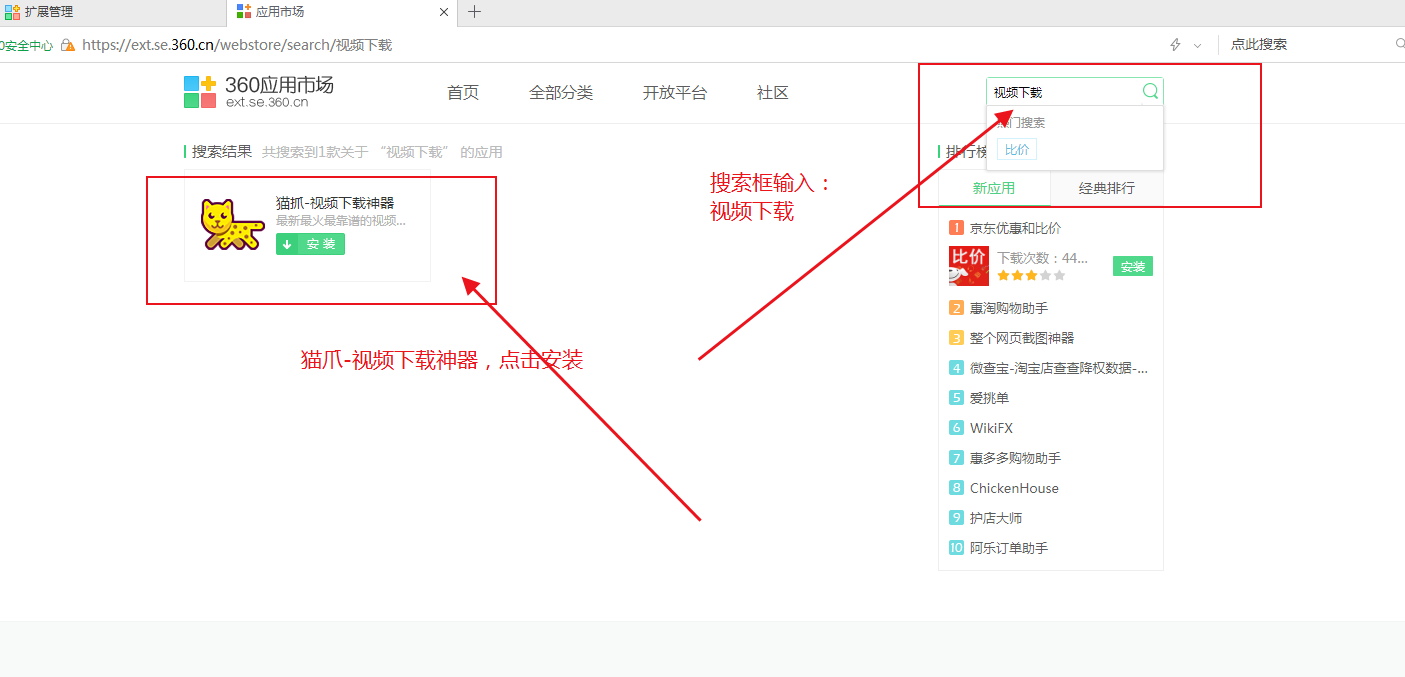Open 整个网页截图神器 in the ranking list
Image resolution: width=1405 pixels, height=677 pixels.
(x=1022, y=338)
